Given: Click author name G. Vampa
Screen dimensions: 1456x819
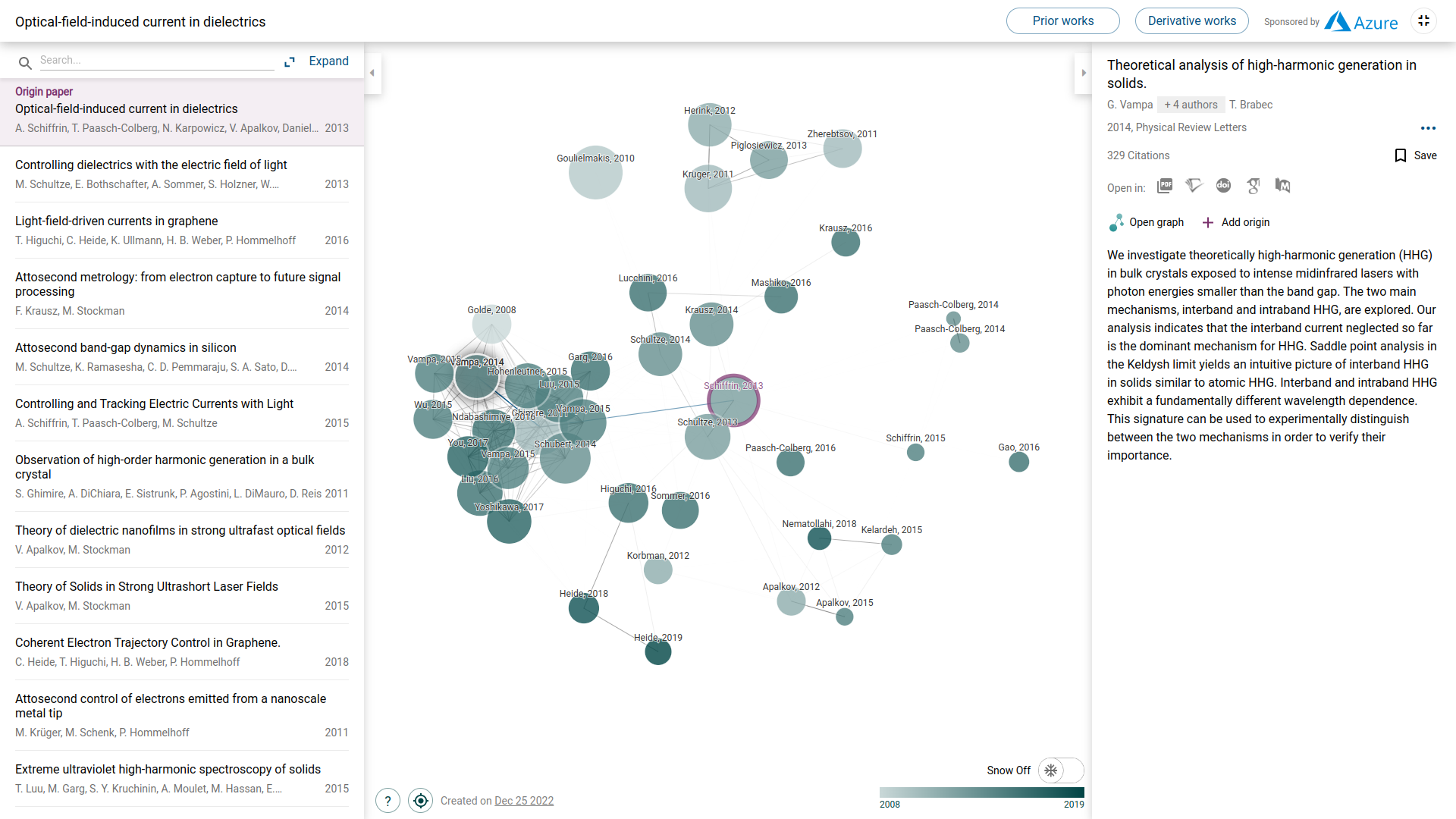Looking at the screenshot, I should 1130,105.
